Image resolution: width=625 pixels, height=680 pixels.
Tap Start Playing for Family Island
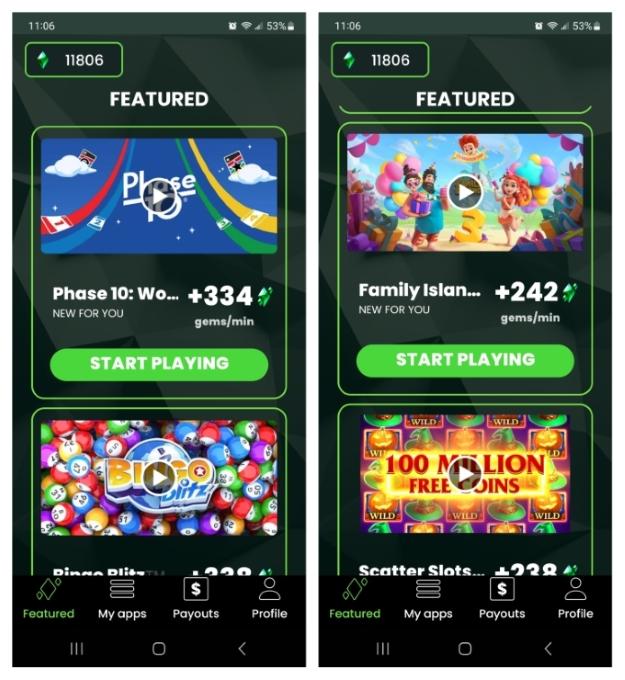tap(465, 360)
